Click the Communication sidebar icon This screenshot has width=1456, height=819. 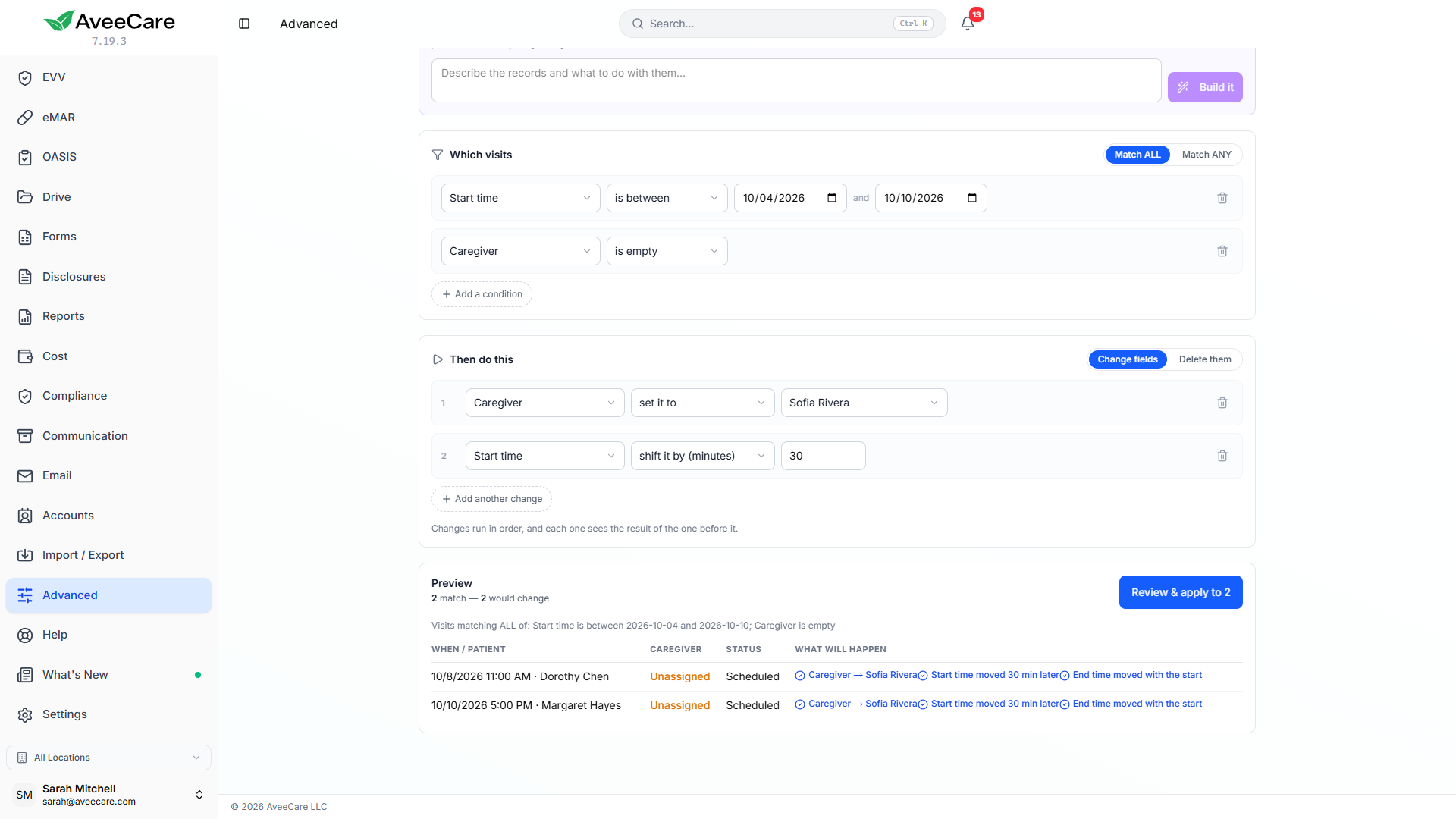tap(25, 436)
